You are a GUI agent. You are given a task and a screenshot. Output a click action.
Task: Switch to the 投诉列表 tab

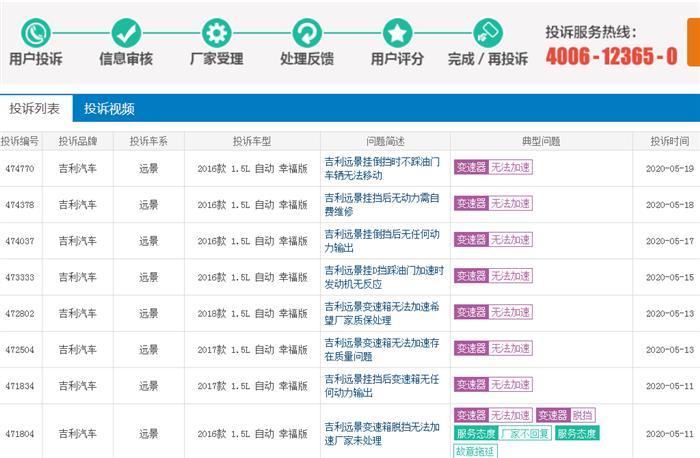point(35,108)
